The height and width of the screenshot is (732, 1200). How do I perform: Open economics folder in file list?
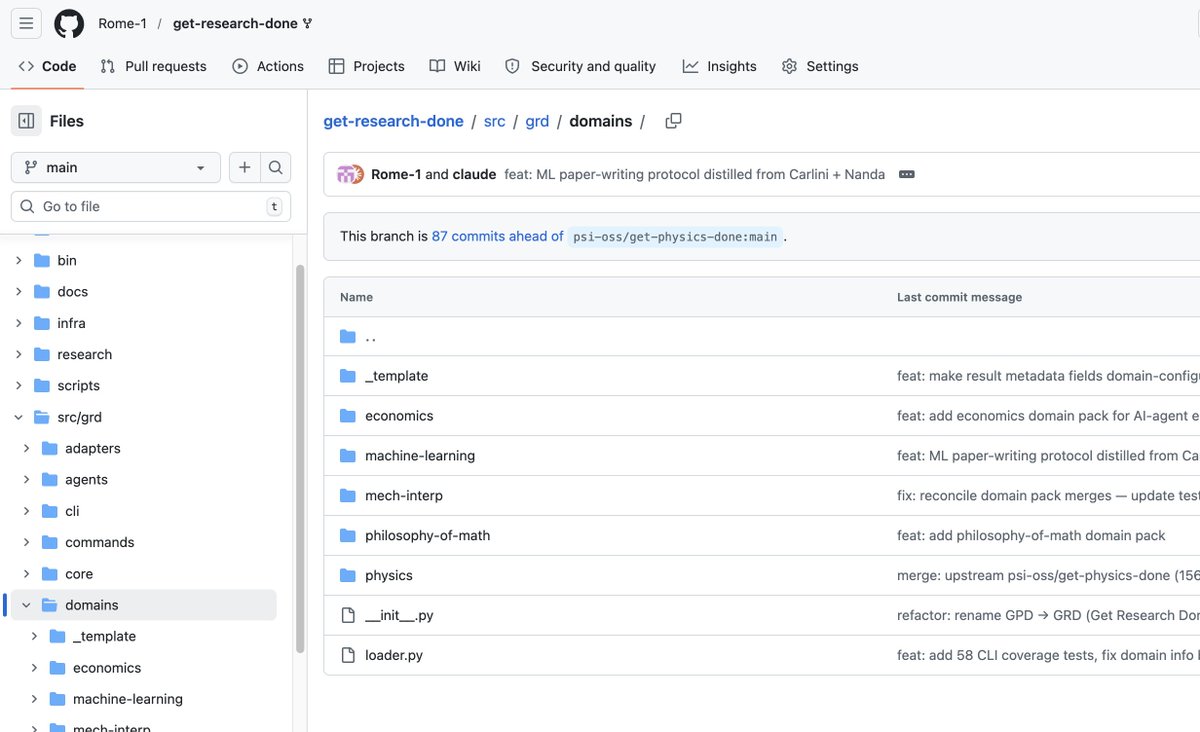[x=399, y=416]
